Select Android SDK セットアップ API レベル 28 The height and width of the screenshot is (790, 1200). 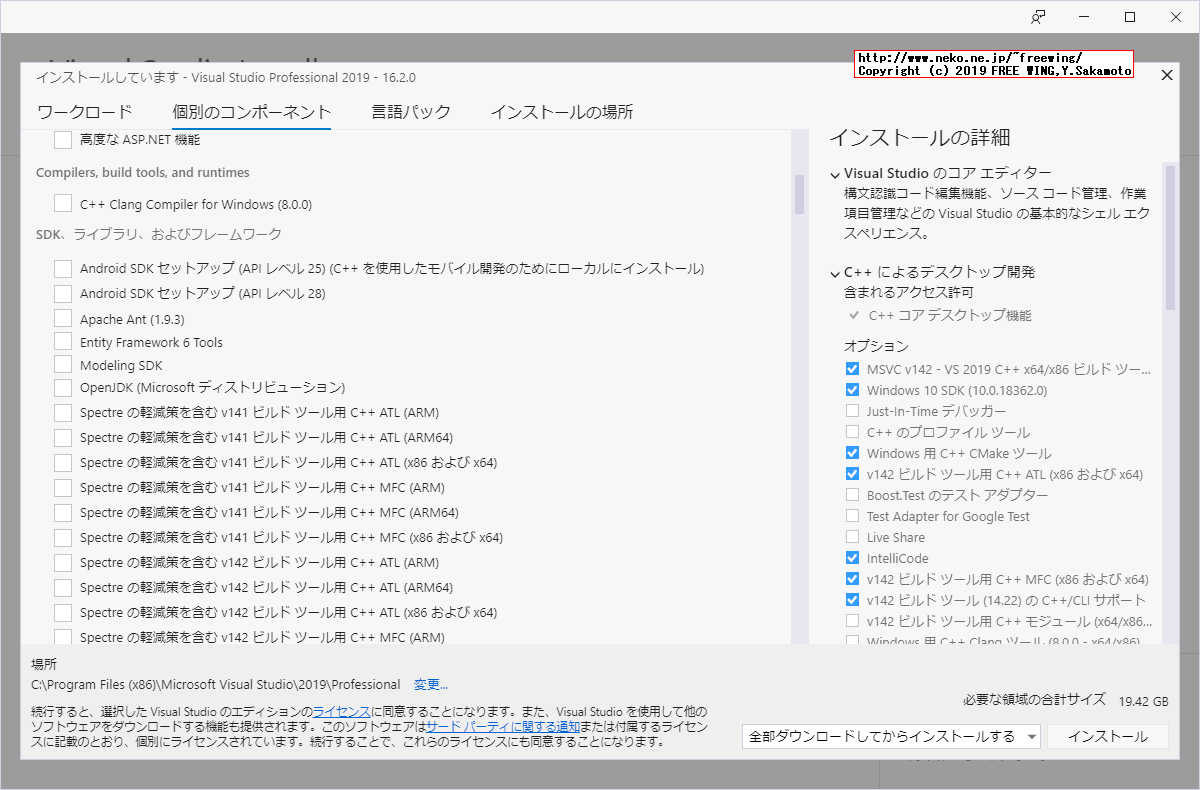pos(63,293)
